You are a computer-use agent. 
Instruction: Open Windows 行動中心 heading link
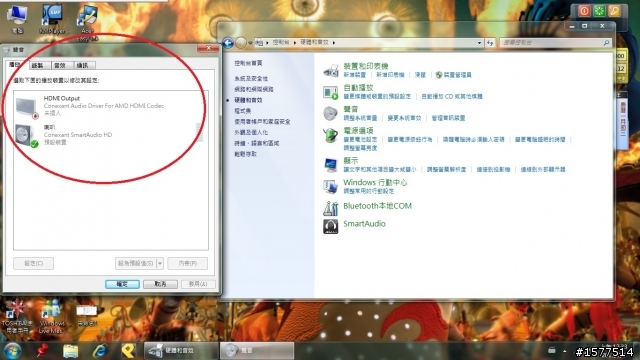pyautogui.click(x=375, y=182)
